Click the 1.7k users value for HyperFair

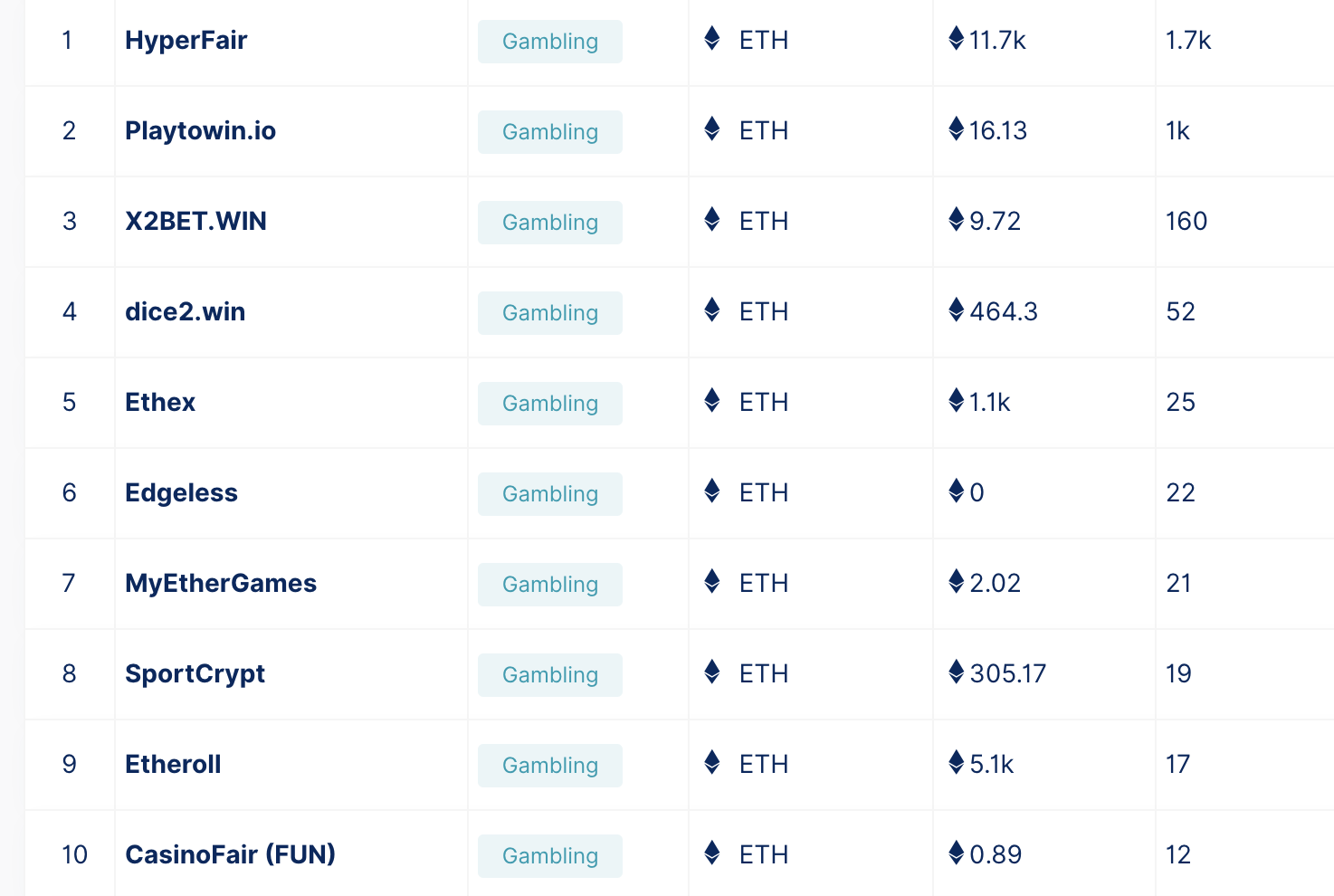[x=1188, y=41]
